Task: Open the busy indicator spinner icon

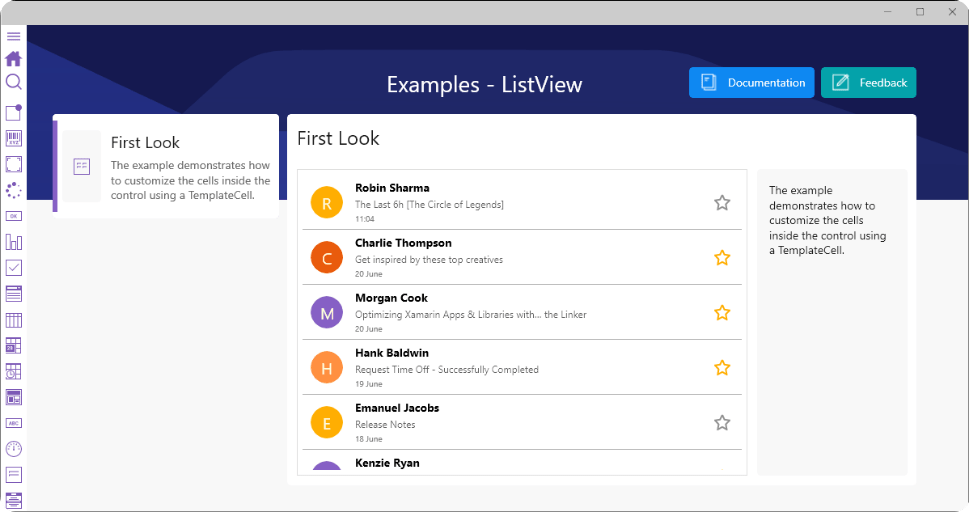Action: point(14,190)
